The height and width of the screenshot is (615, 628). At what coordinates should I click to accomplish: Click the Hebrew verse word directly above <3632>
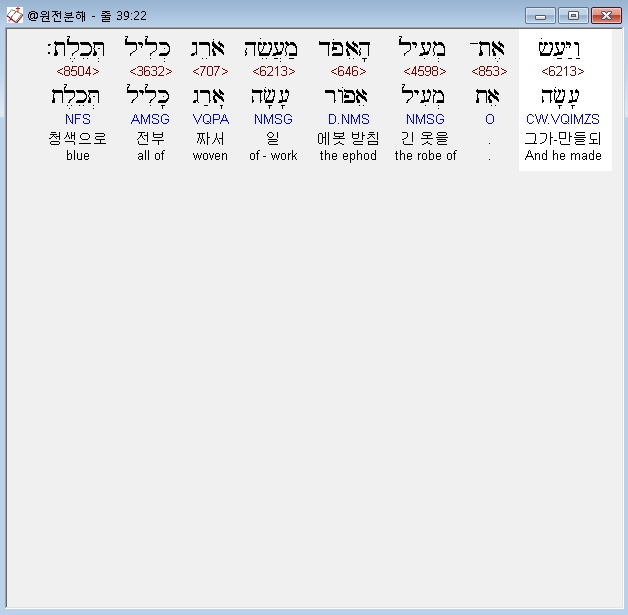click(147, 48)
